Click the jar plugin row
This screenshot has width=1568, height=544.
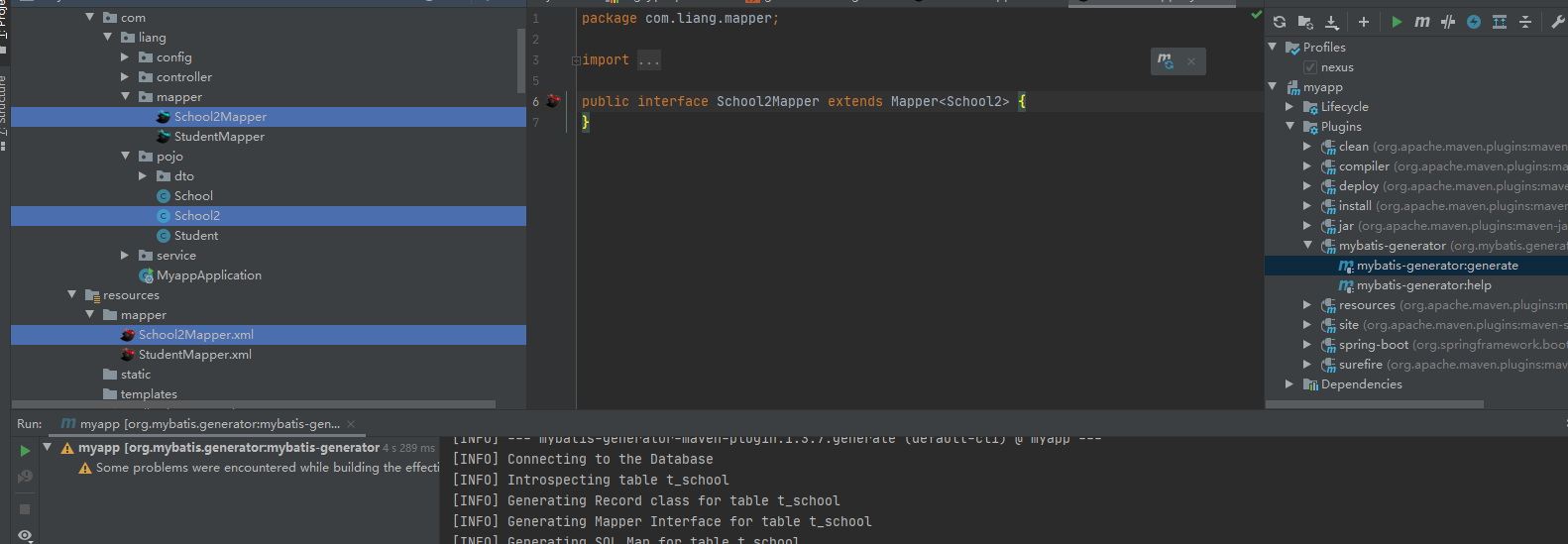click(1416, 226)
